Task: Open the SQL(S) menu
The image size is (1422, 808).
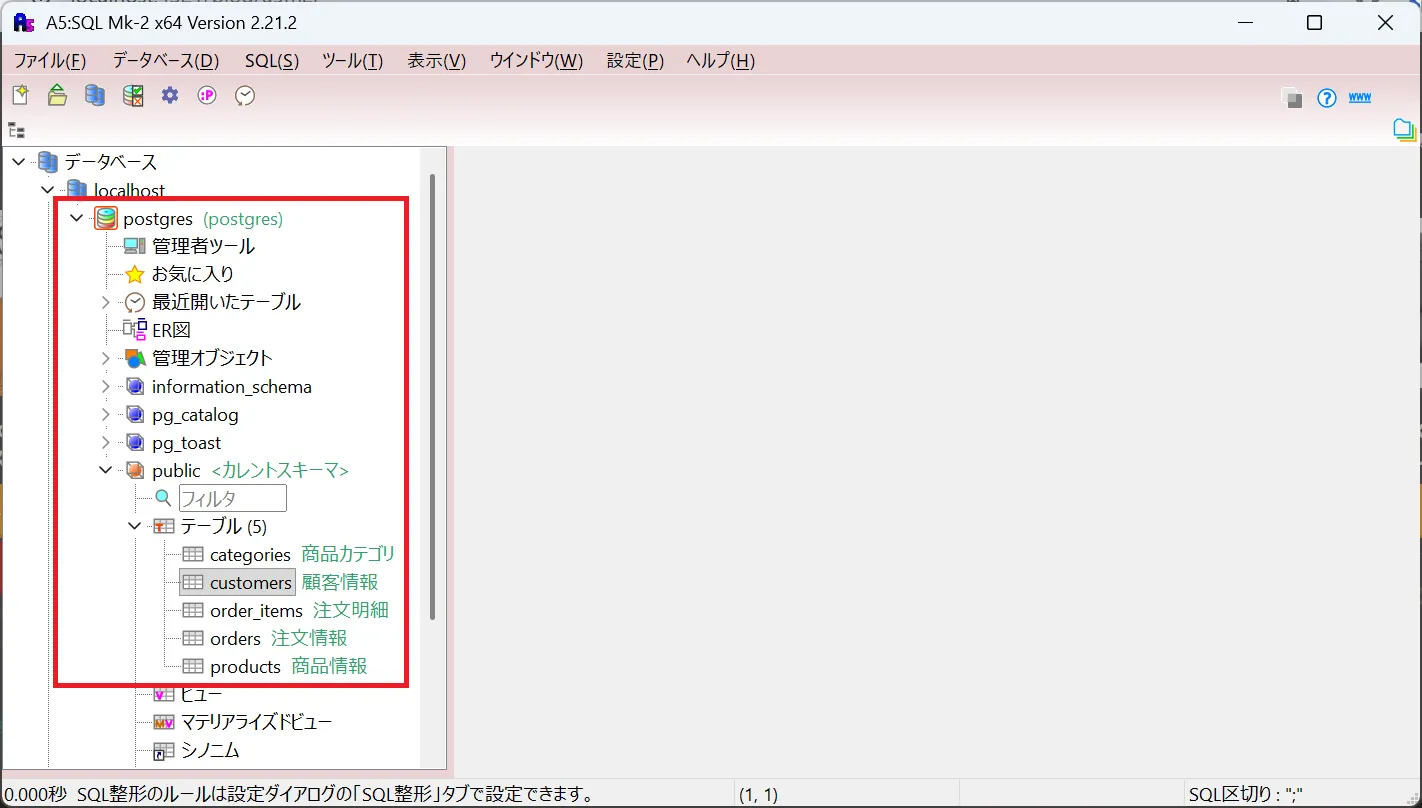Action: point(272,61)
